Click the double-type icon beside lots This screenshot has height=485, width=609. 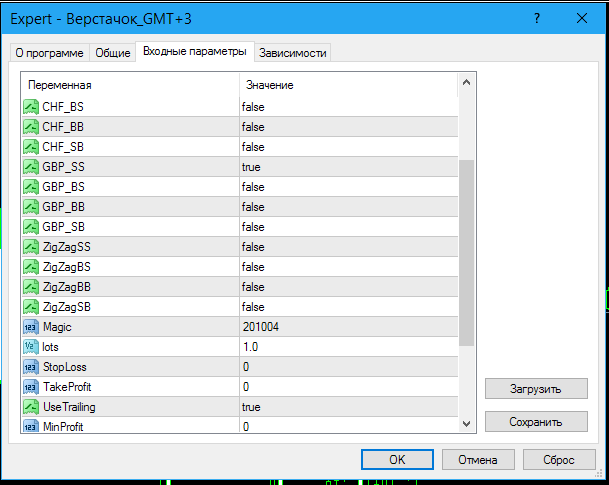[x=31, y=347]
